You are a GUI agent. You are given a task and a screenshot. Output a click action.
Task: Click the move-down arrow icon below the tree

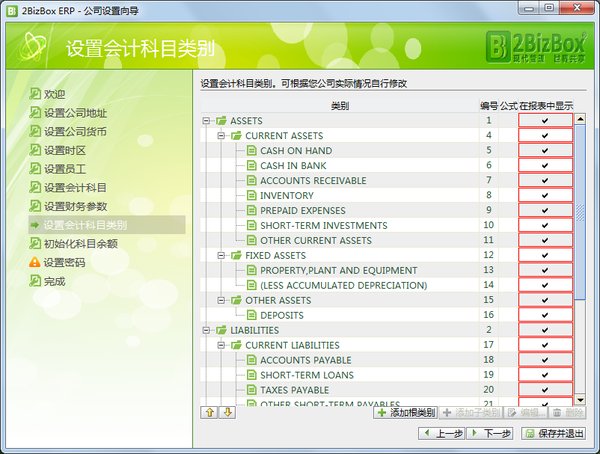click(x=227, y=412)
